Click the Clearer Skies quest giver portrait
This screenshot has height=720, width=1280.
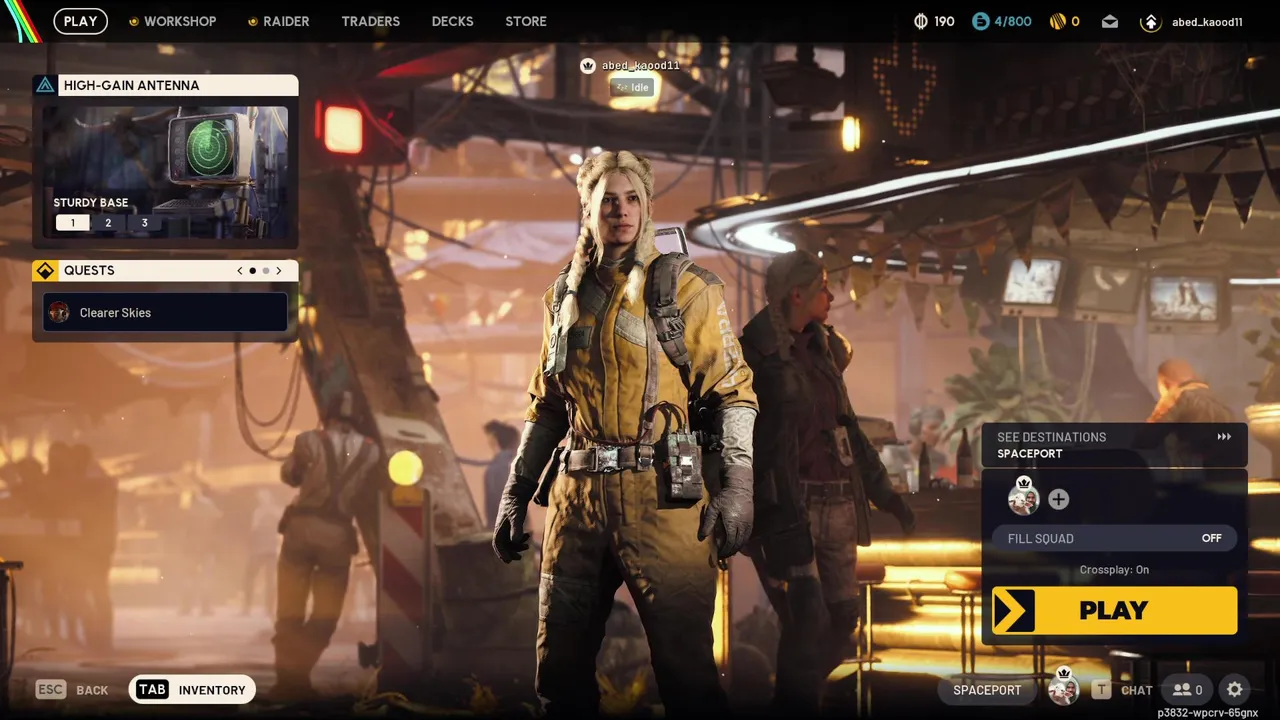59,312
